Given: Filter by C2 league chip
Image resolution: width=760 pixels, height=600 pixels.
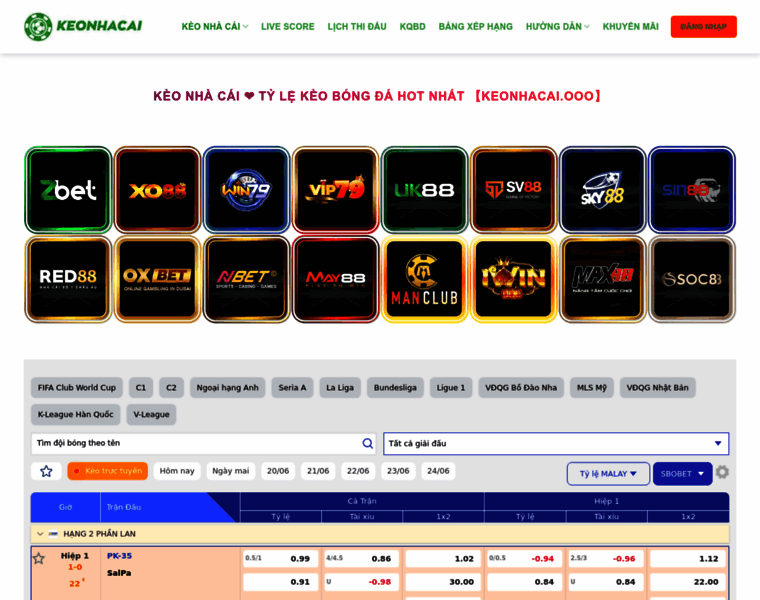Looking at the screenshot, I should [x=172, y=388].
